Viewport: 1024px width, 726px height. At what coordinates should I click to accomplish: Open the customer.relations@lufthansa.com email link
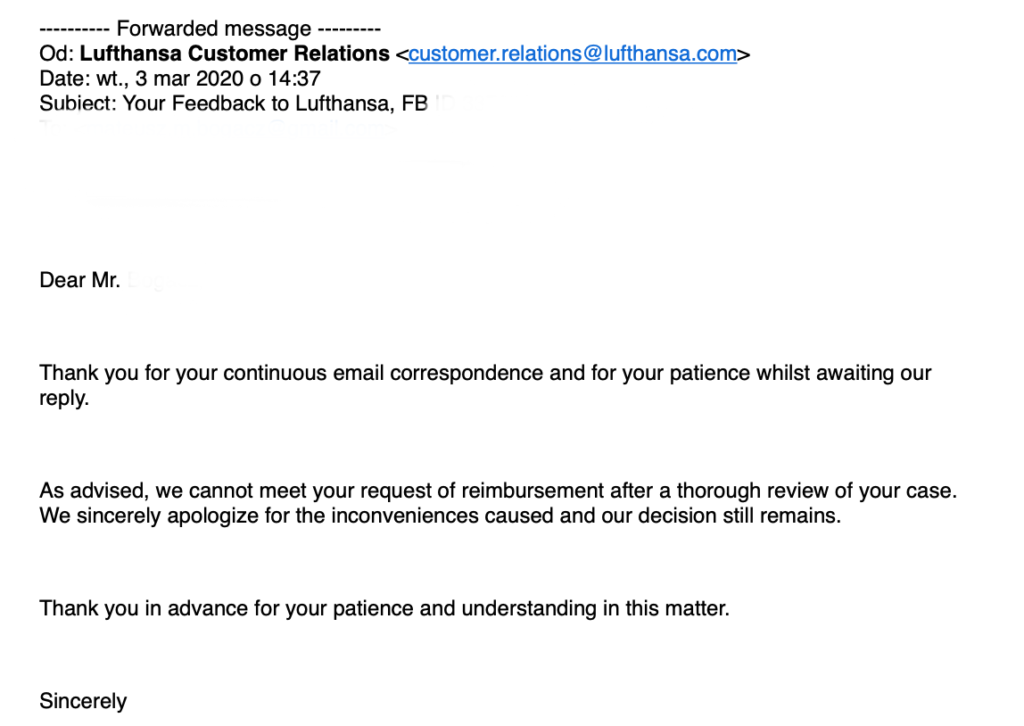573,54
